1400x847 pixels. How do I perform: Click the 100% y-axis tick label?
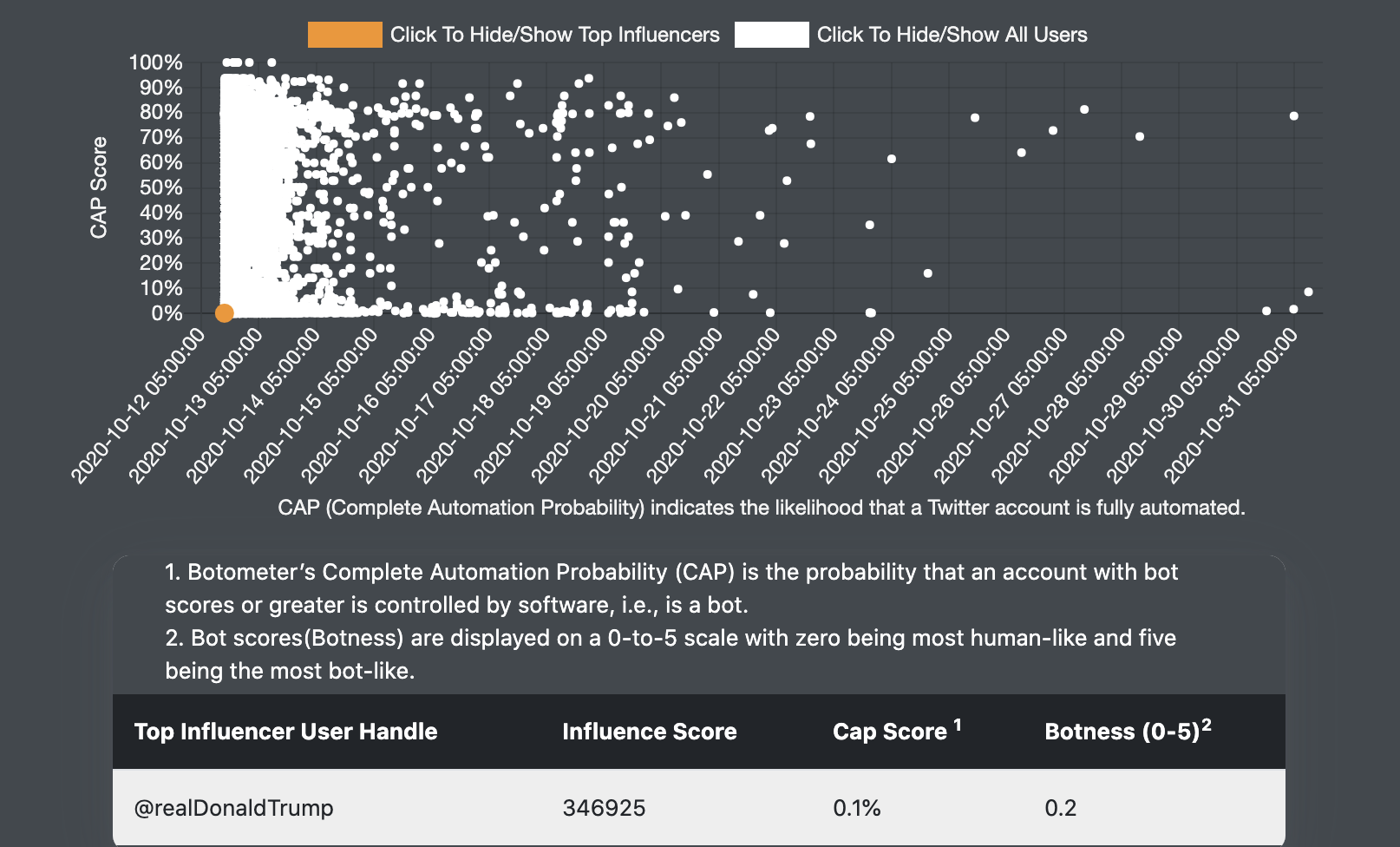(x=156, y=62)
